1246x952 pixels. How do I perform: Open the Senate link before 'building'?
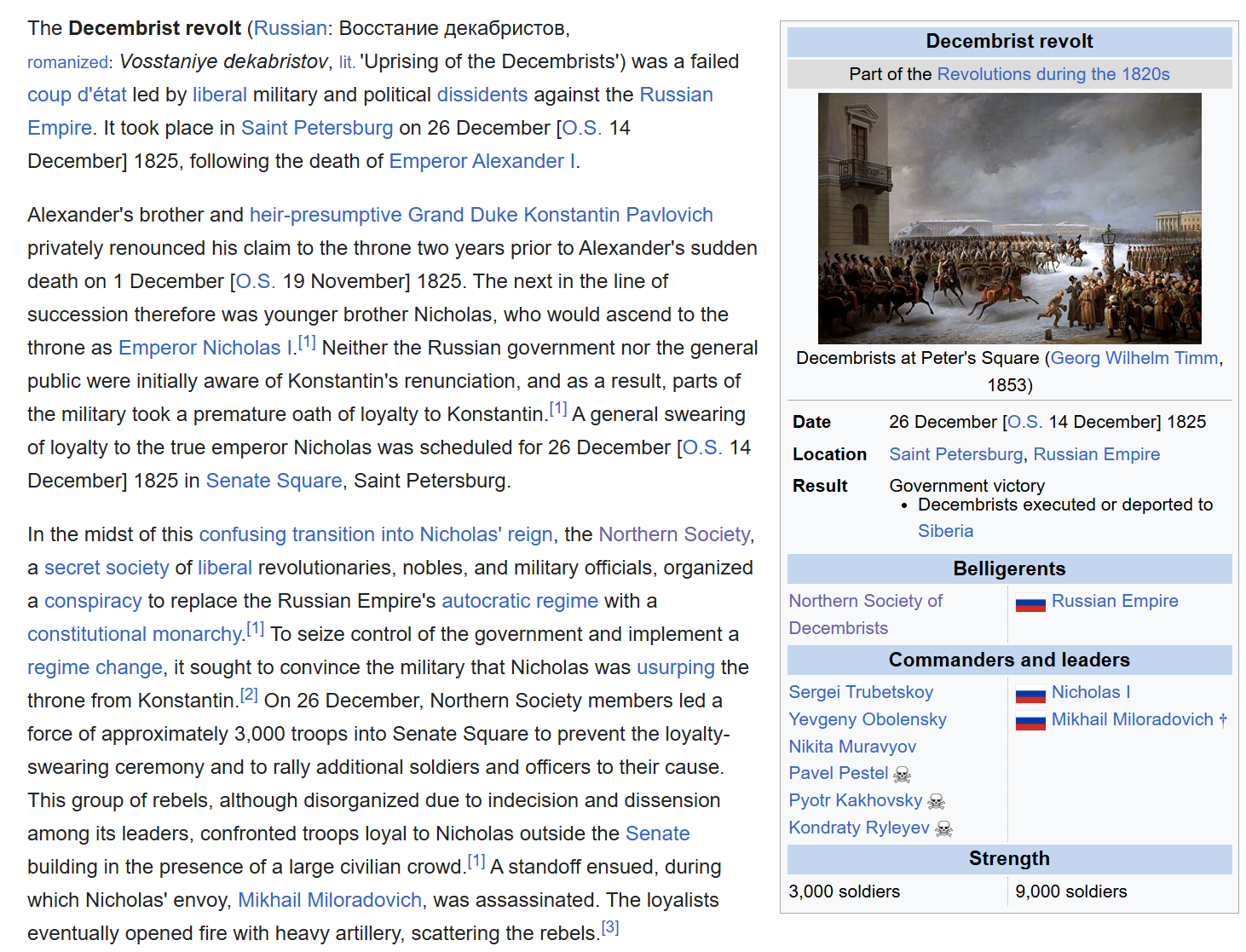pyautogui.click(x=658, y=834)
